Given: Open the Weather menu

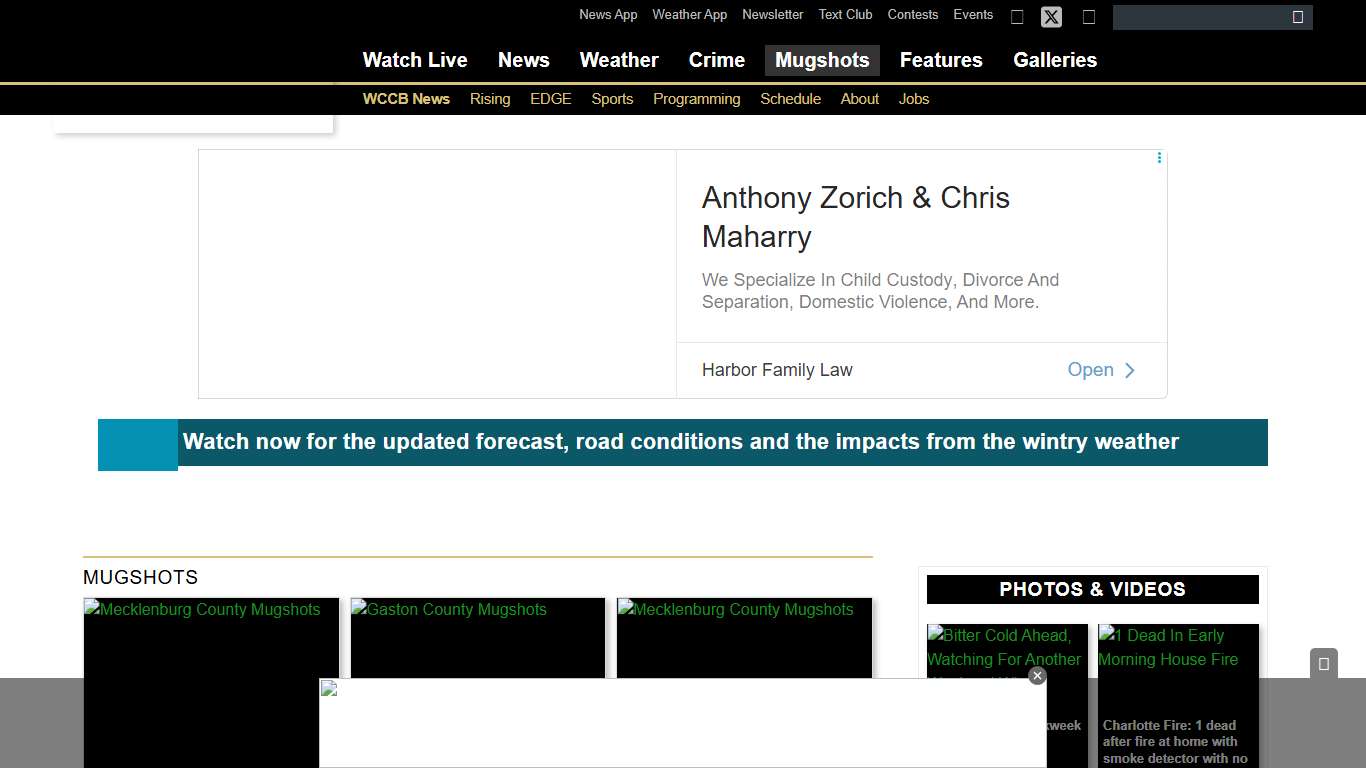Looking at the screenshot, I should (618, 60).
